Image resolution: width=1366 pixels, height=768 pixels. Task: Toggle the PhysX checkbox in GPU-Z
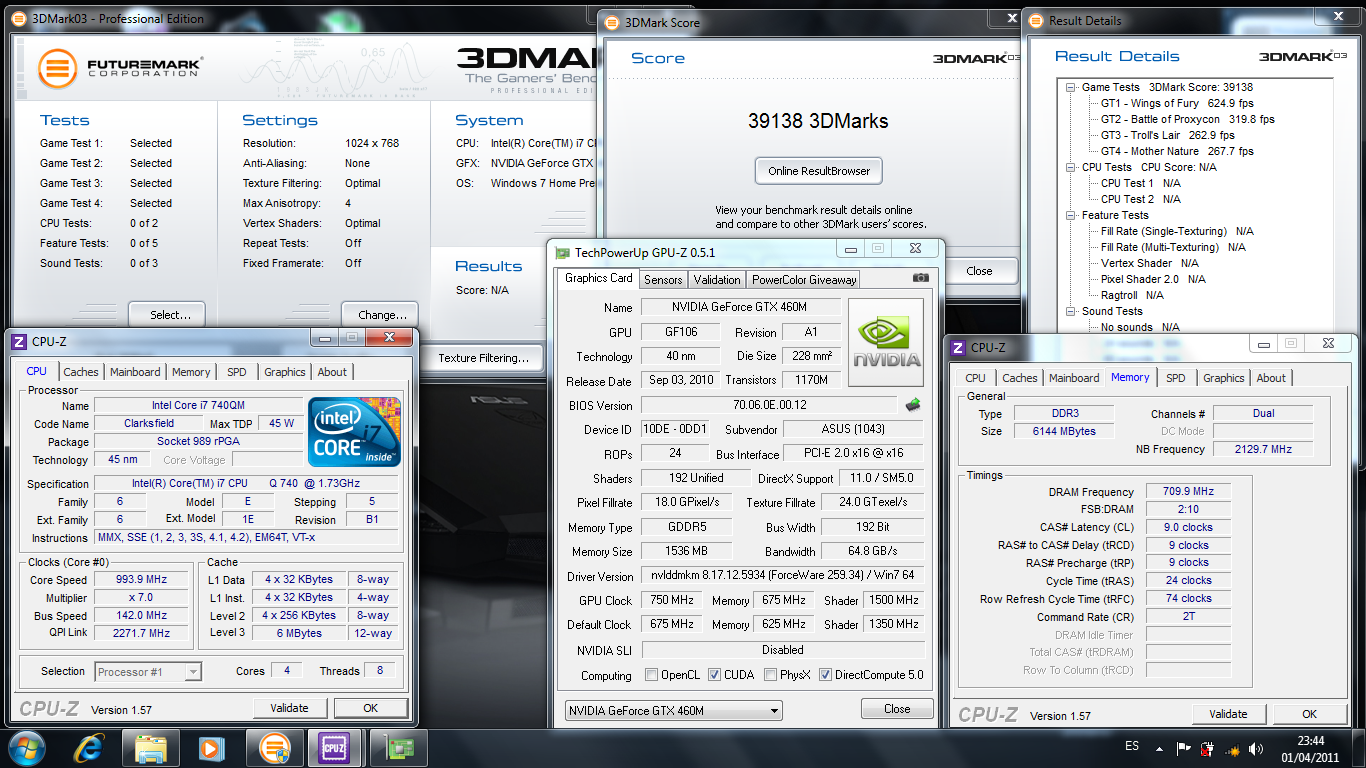pos(770,675)
